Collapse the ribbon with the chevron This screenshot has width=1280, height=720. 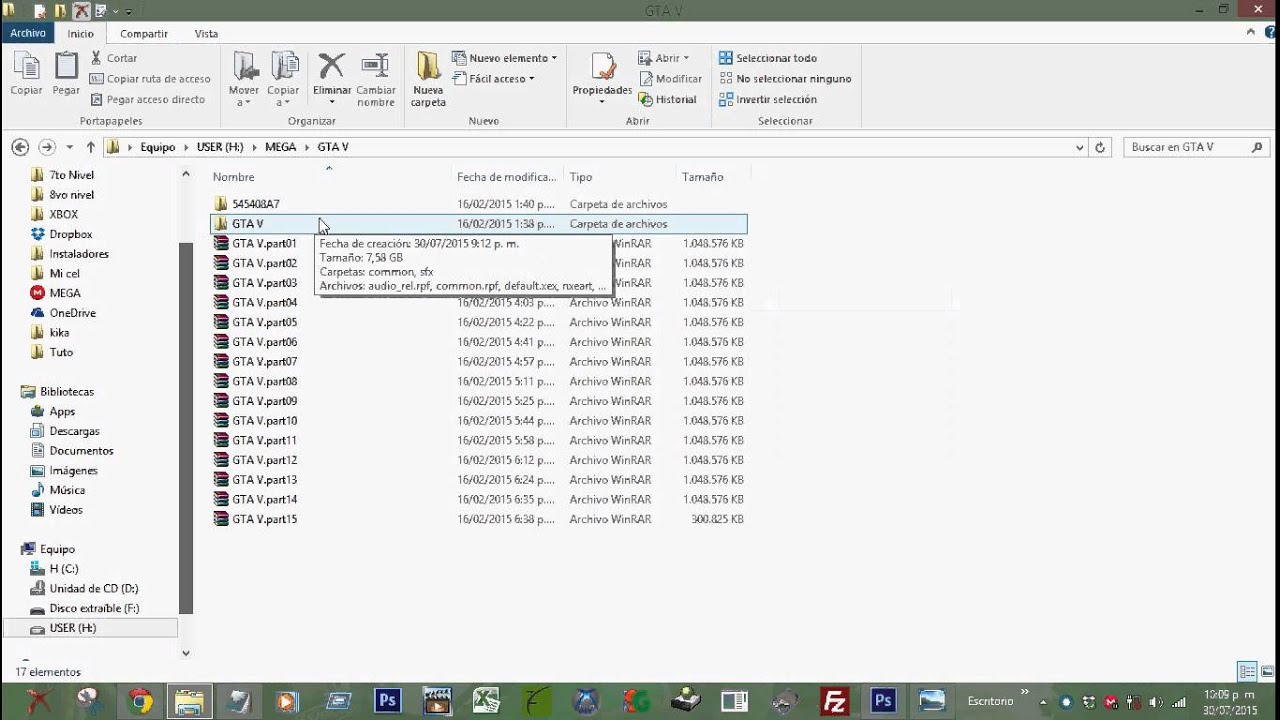pos(1251,33)
